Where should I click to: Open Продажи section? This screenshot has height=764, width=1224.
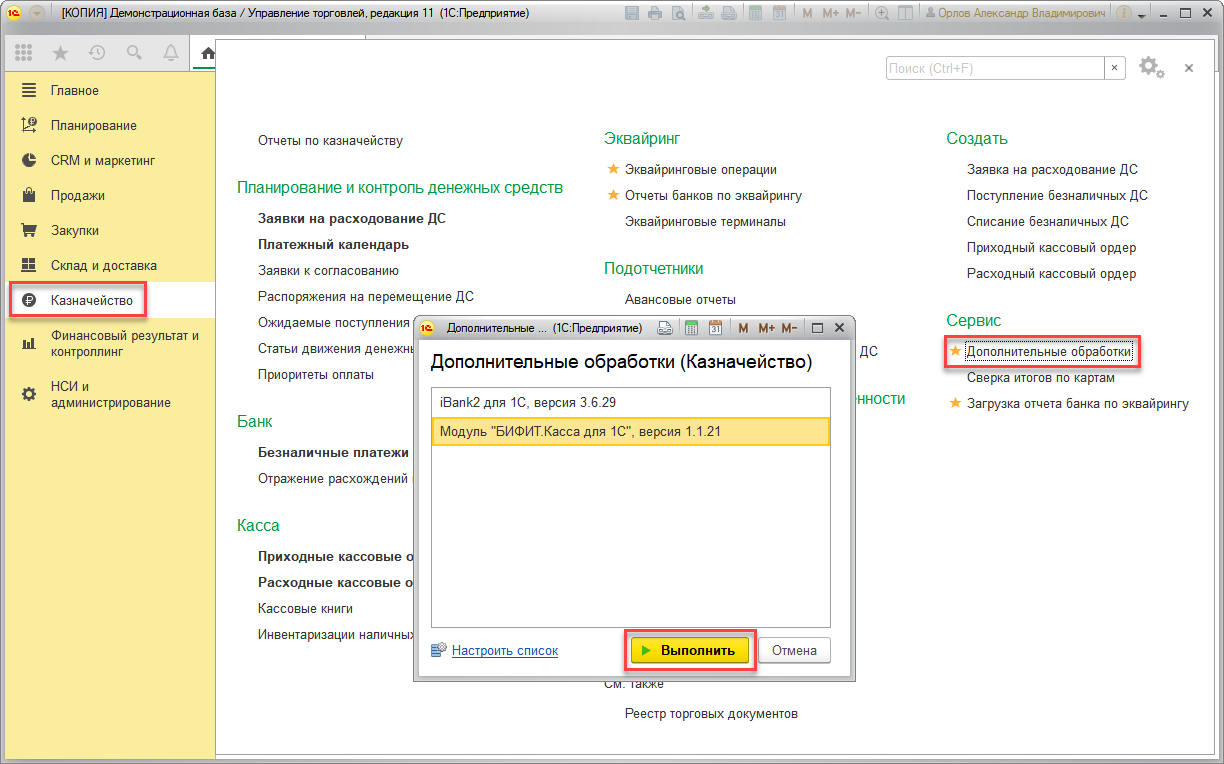[x=108, y=195]
